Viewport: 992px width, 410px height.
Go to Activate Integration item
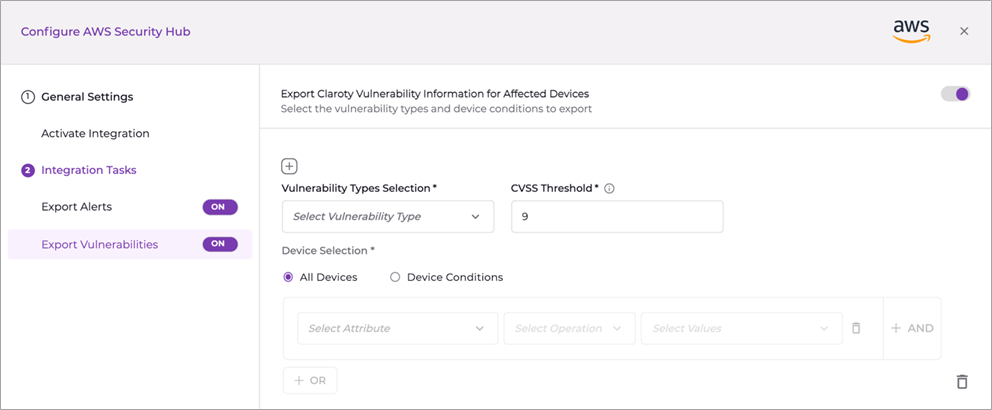pos(96,134)
